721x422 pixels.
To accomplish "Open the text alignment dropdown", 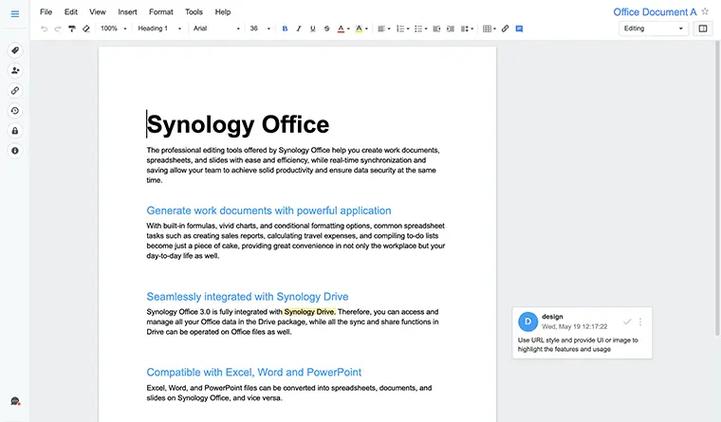I will [383, 29].
